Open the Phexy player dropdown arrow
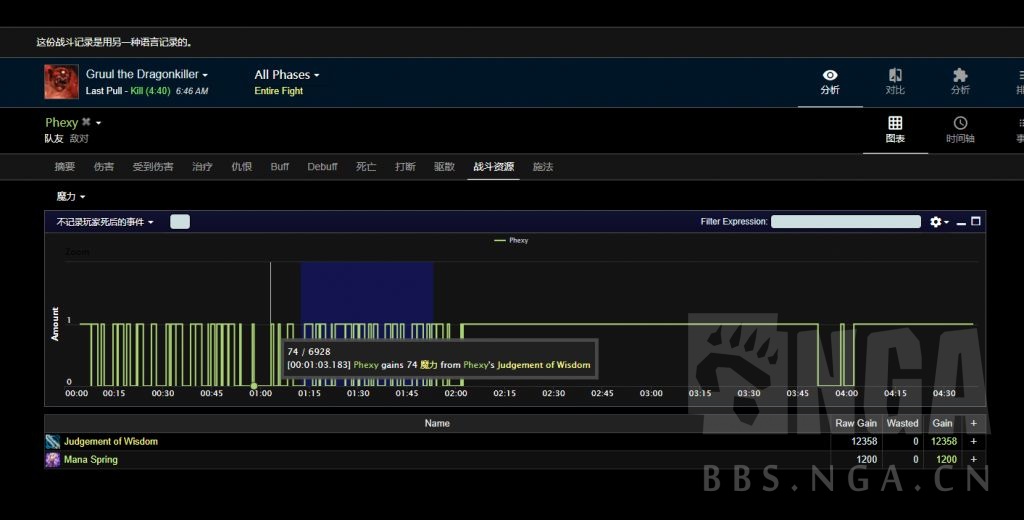 [x=99, y=123]
